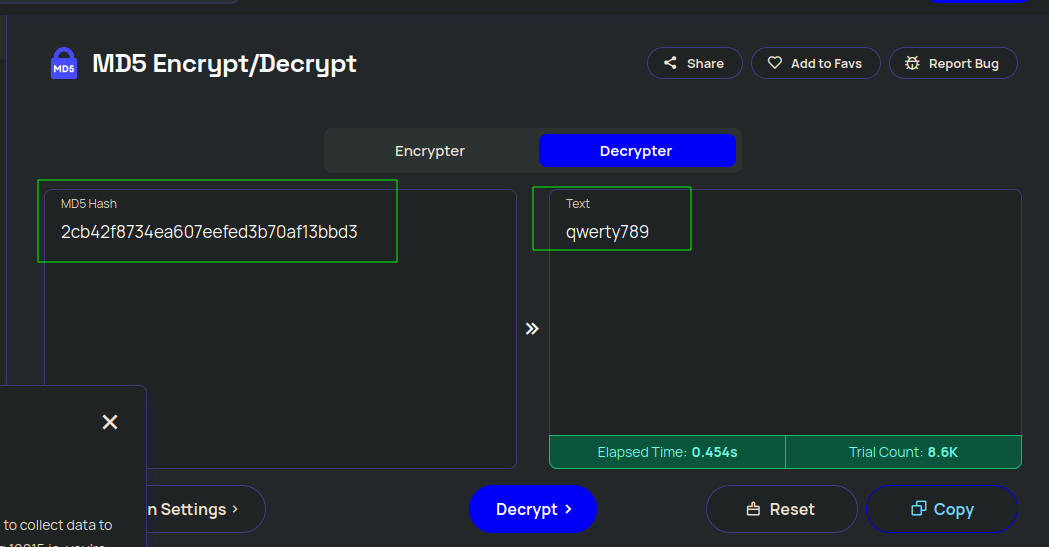The height and width of the screenshot is (547, 1049).
Task: Click the double chevron arrow between panels
Action: pyautogui.click(x=532, y=328)
